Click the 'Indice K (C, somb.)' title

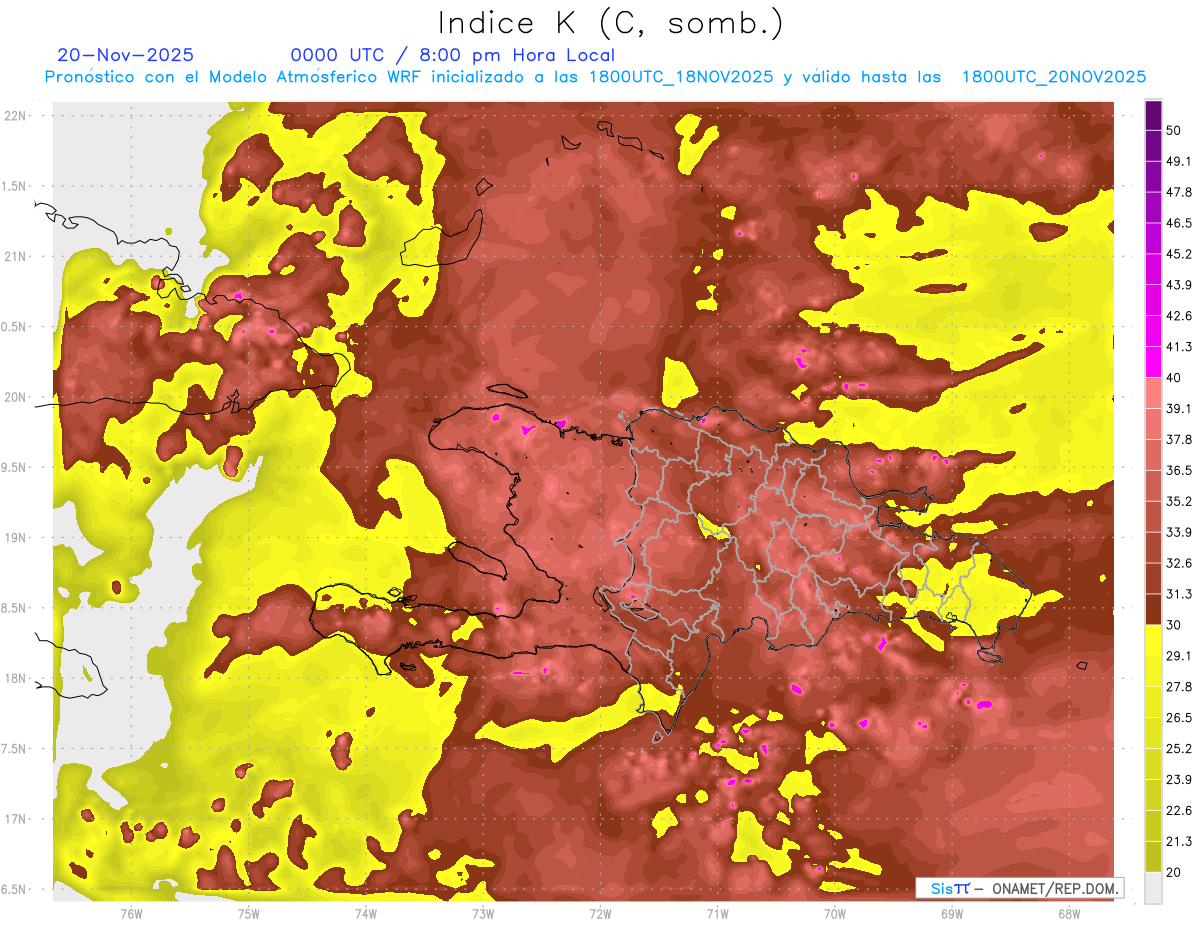tap(611, 22)
